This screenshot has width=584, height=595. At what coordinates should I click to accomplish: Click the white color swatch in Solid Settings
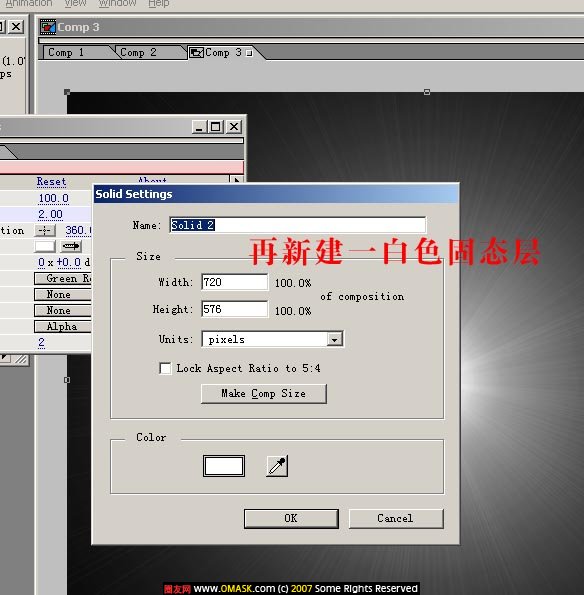point(224,466)
